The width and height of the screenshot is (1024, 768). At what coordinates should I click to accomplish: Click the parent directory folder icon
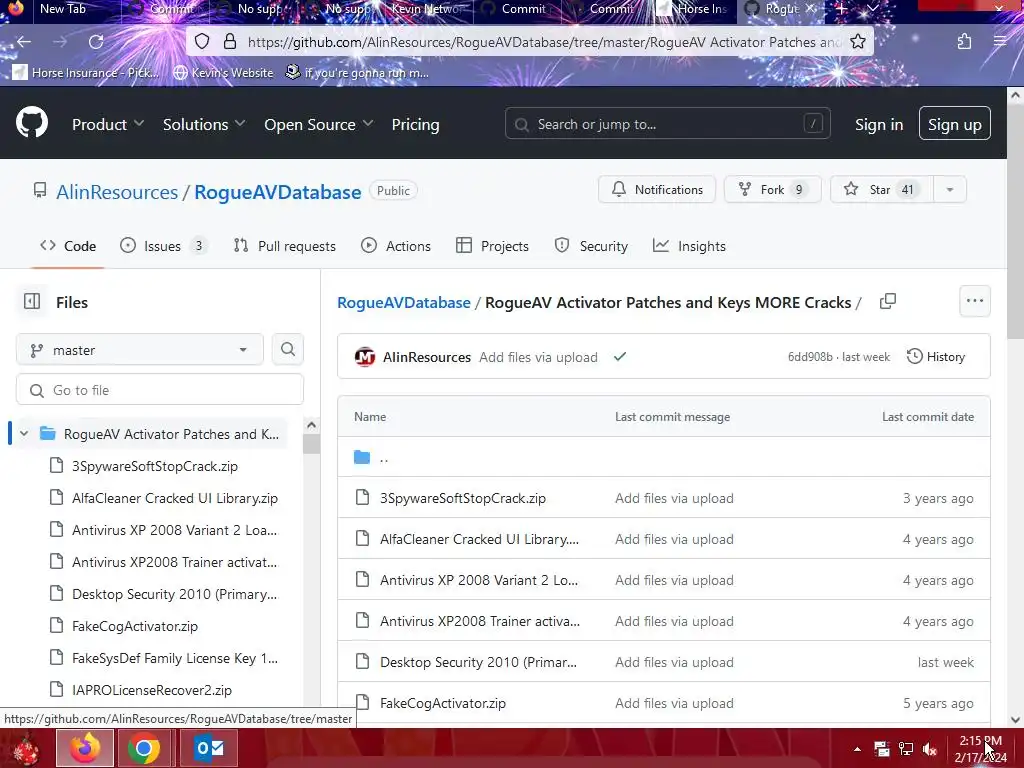click(x=362, y=457)
